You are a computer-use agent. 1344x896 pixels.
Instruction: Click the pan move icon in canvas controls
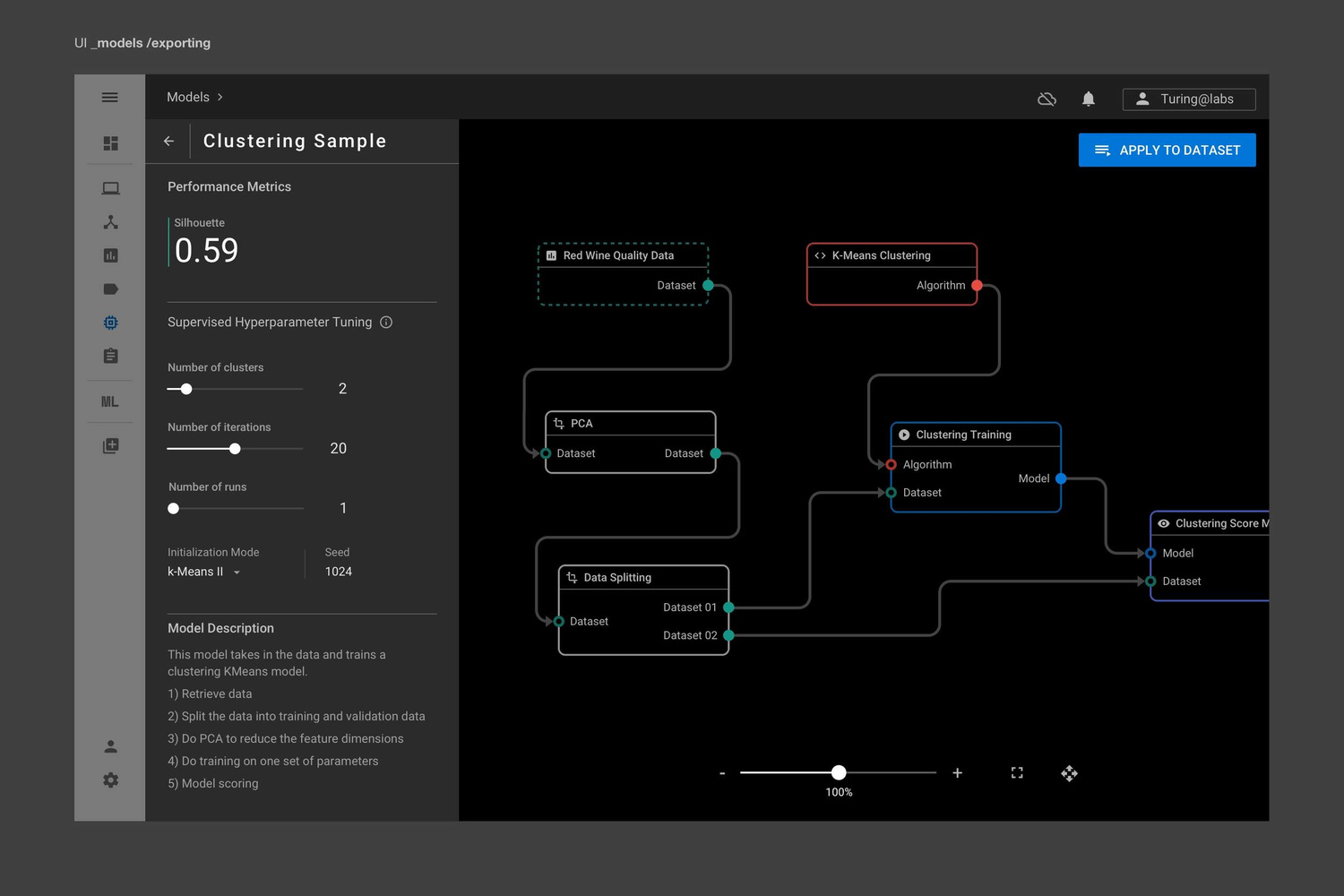1069,773
